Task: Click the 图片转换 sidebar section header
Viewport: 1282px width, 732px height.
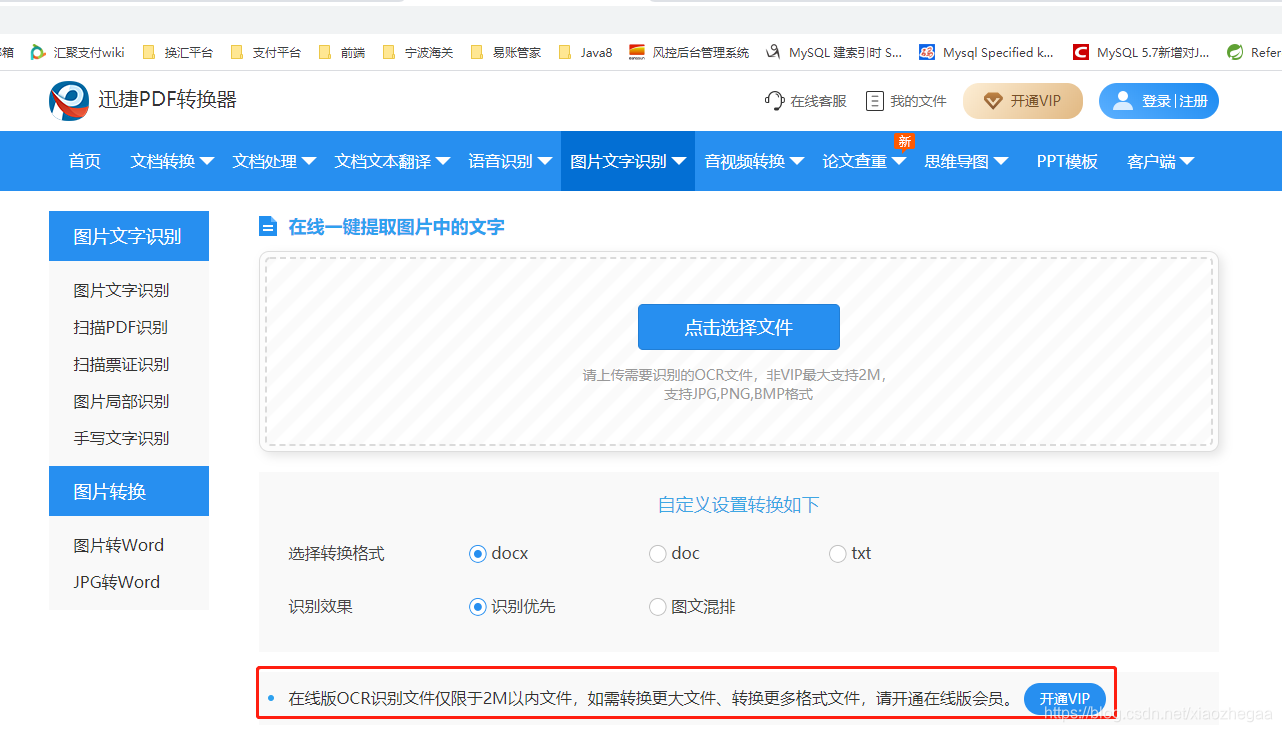Action: tap(129, 491)
